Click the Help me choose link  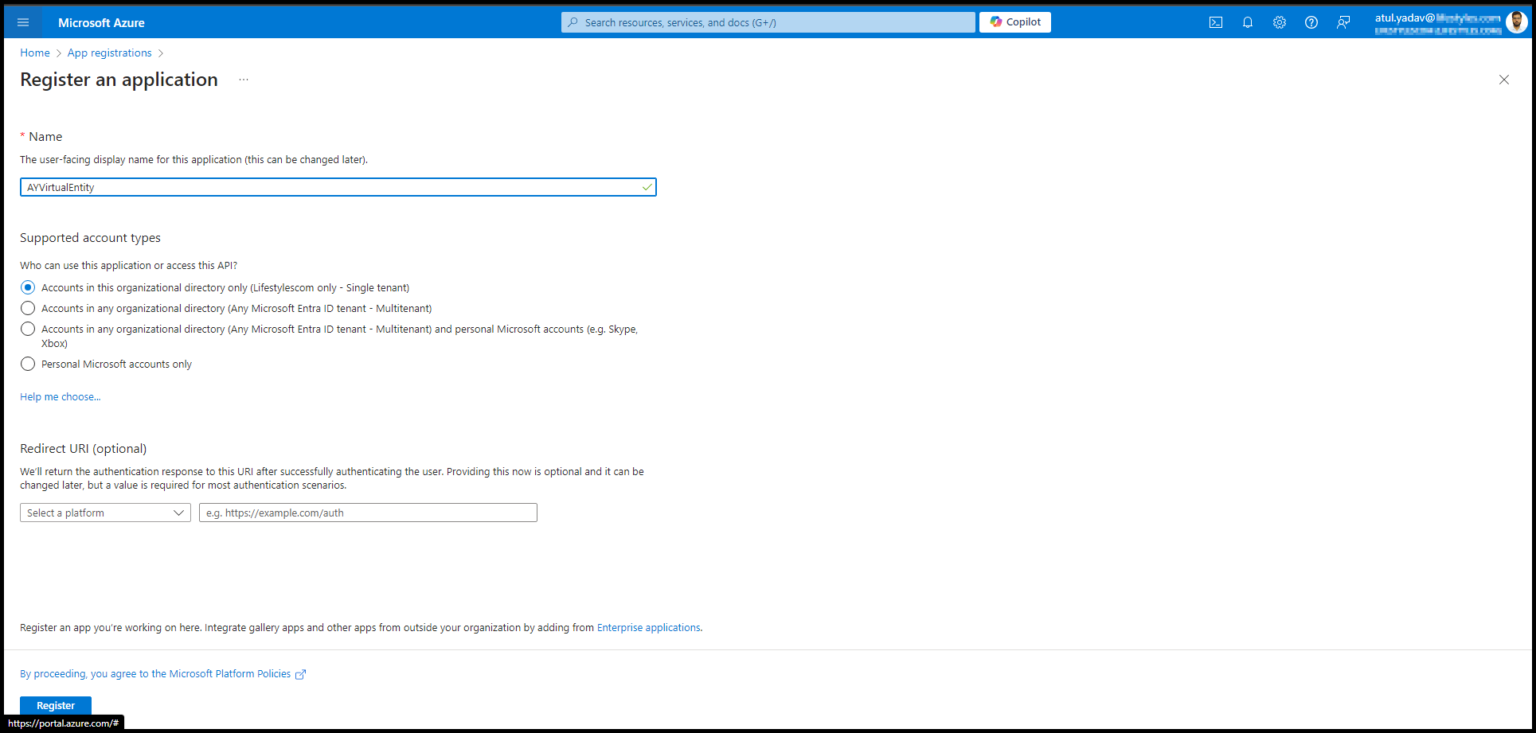(x=60, y=396)
